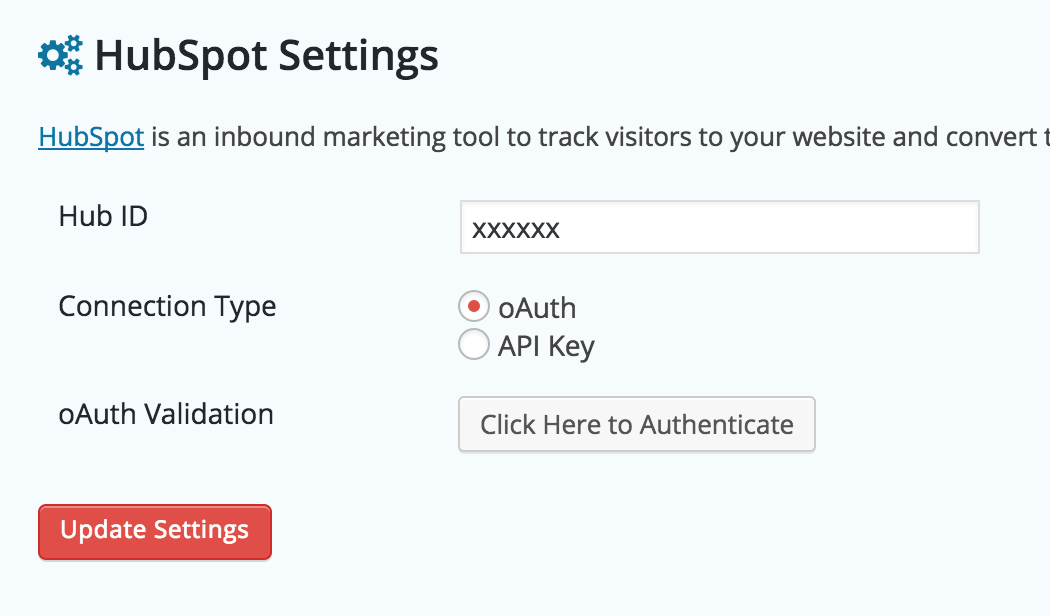Click the oAuth option label text
Image resolution: width=1050 pixels, height=616 pixels.
(537, 308)
